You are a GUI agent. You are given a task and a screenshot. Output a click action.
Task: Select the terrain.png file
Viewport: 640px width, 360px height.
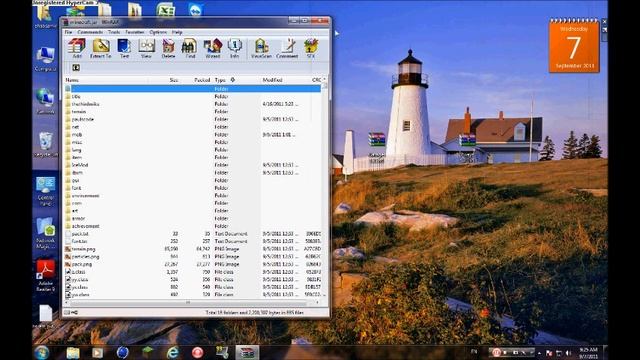pos(193,249)
